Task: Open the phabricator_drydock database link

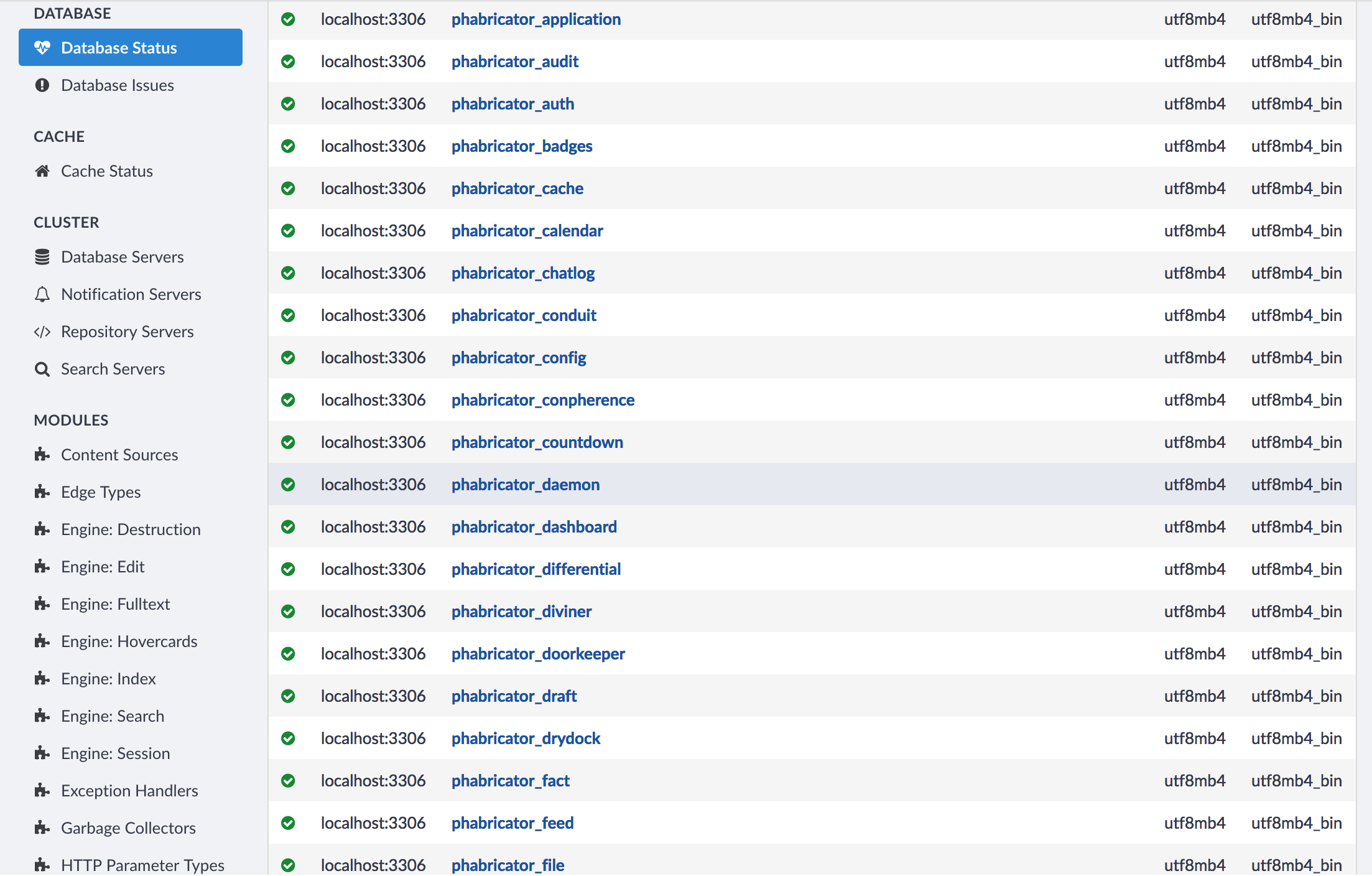Action: click(x=526, y=739)
